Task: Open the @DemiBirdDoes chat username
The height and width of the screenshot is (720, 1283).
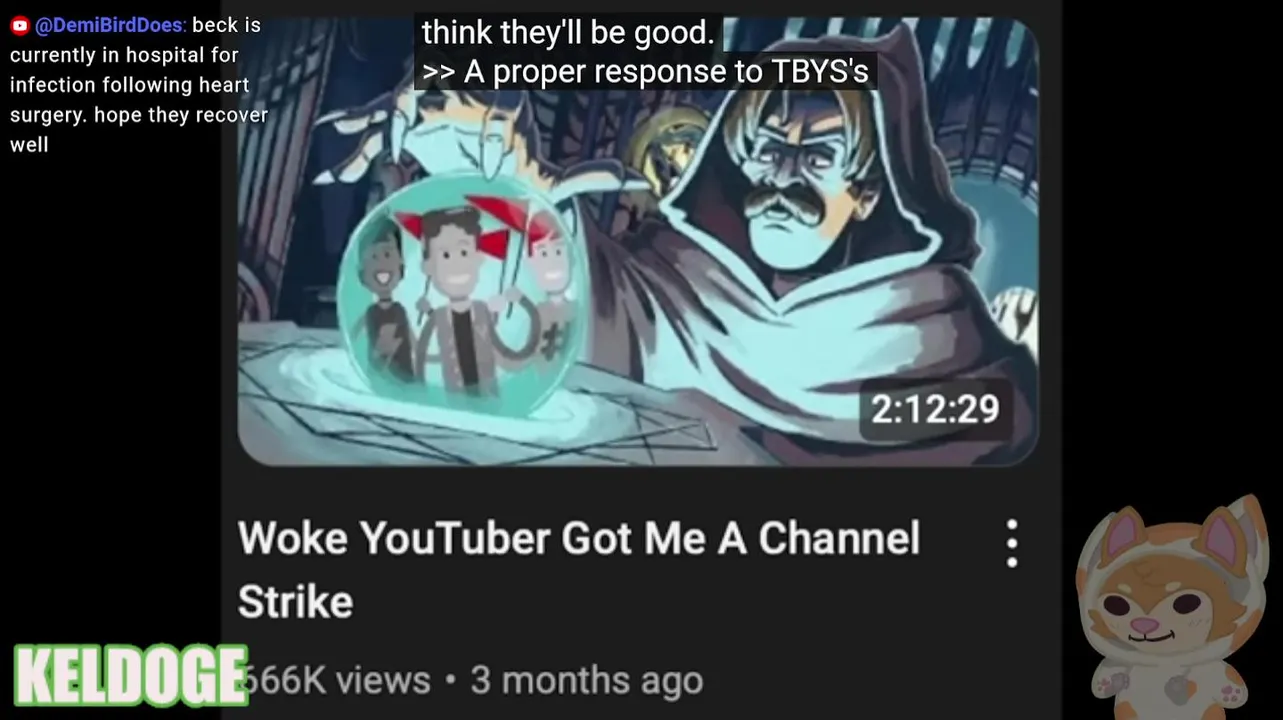Action: 110,26
